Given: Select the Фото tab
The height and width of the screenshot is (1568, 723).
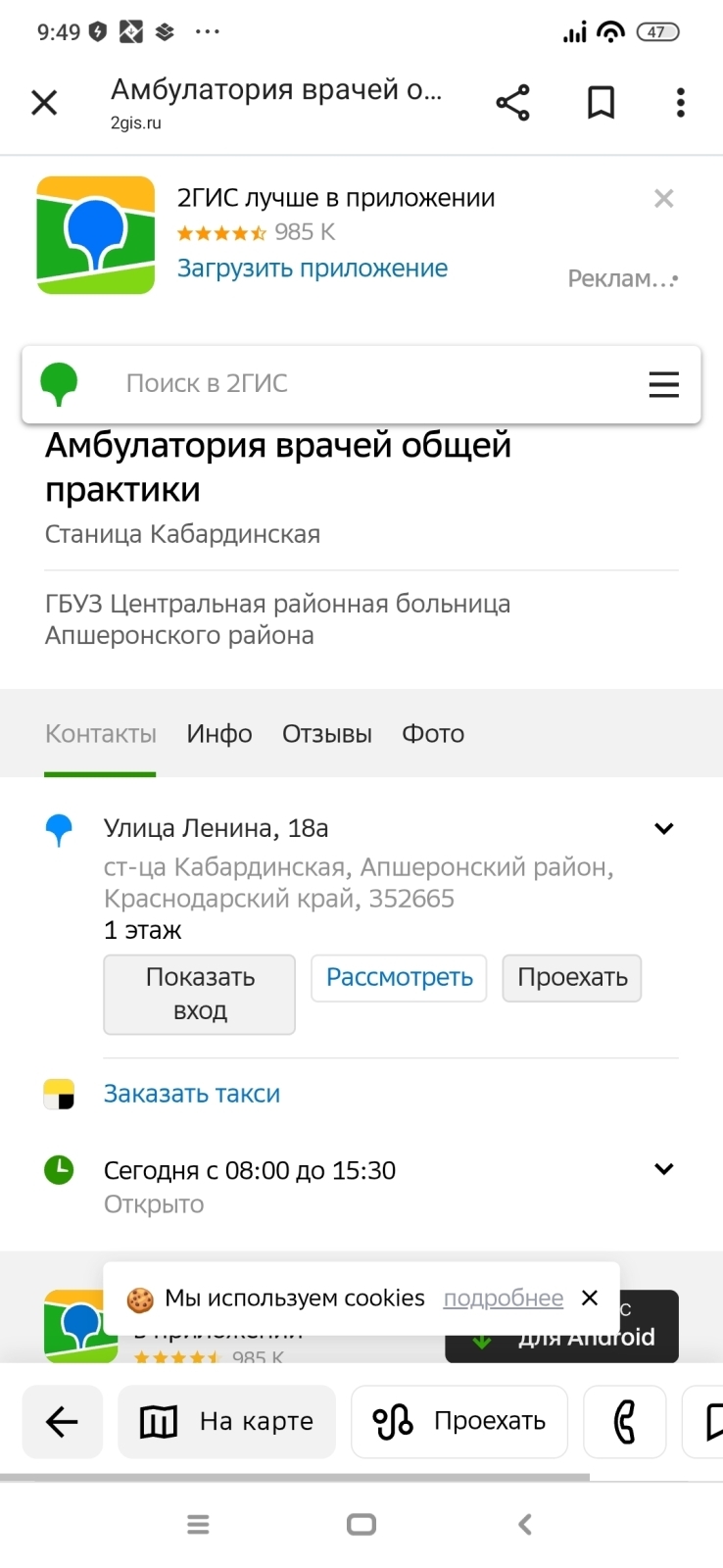Looking at the screenshot, I should click(433, 734).
